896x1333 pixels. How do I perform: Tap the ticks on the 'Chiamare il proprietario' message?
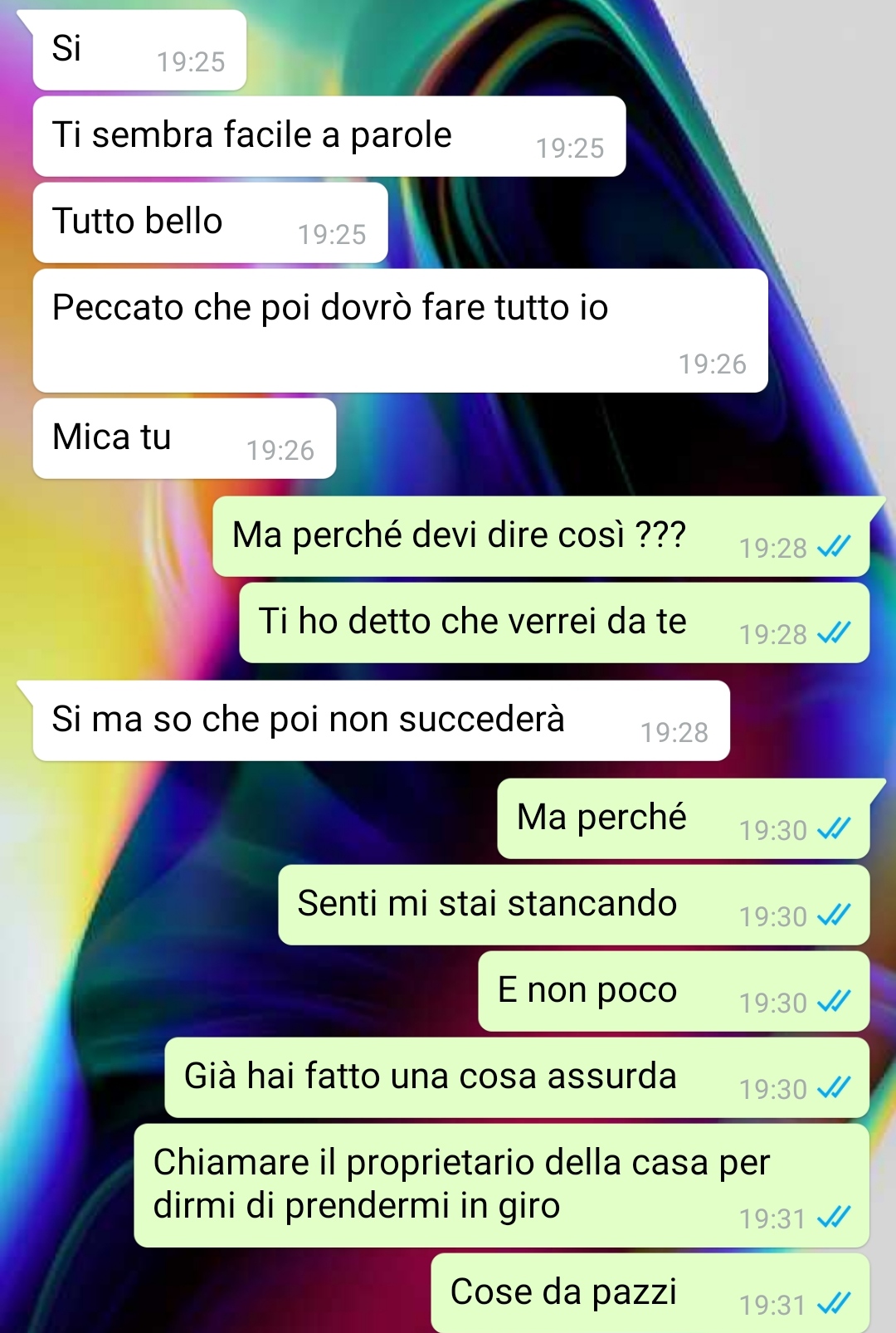(834, 1217)
